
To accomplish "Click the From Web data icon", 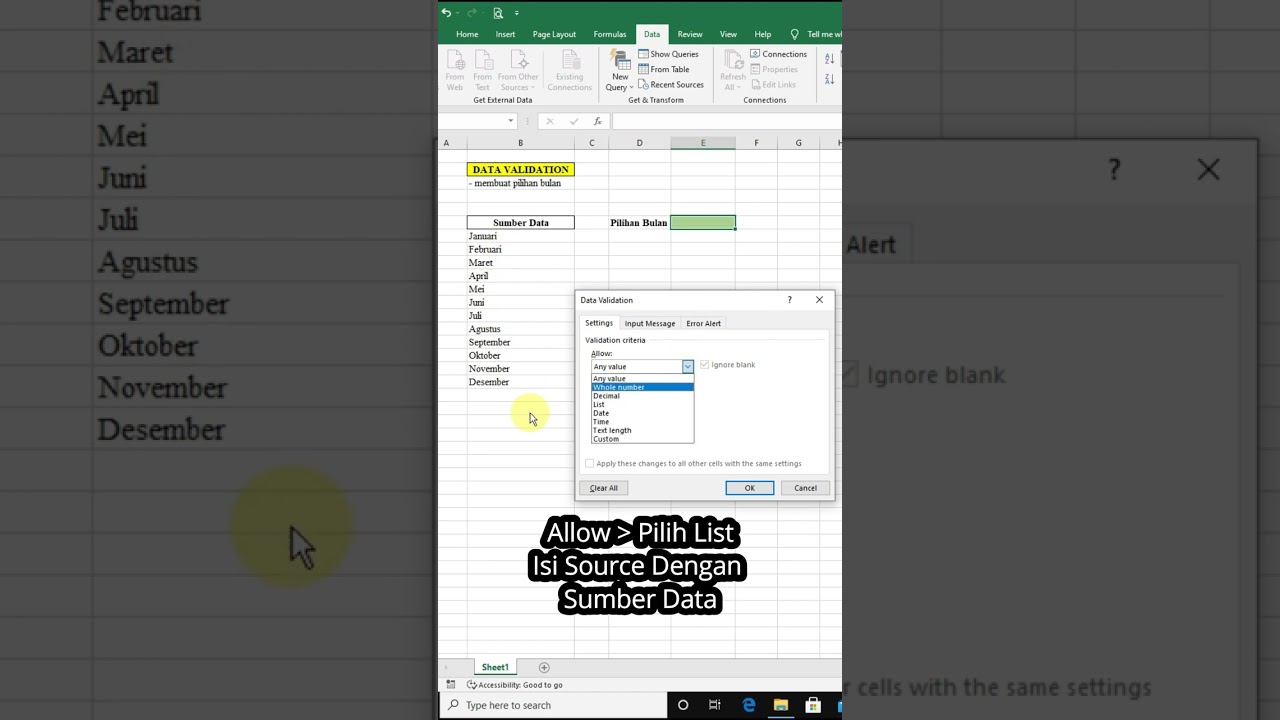I will (455, 70).
